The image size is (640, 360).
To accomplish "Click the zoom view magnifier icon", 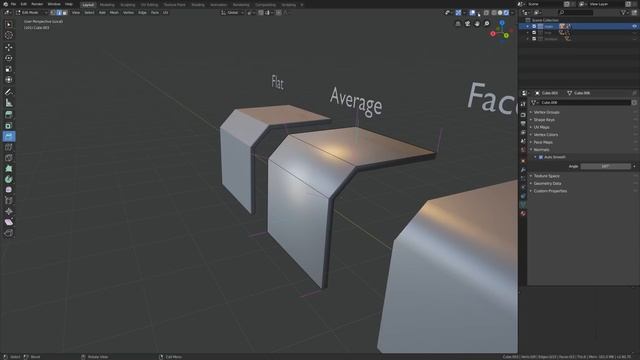I will point(487,24).
